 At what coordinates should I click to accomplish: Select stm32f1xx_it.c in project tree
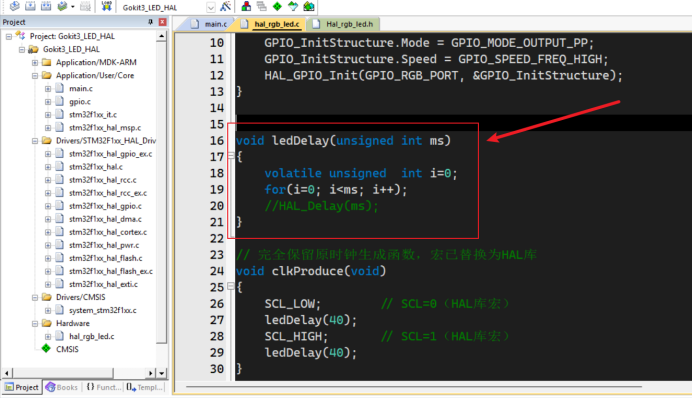[93, 115]
